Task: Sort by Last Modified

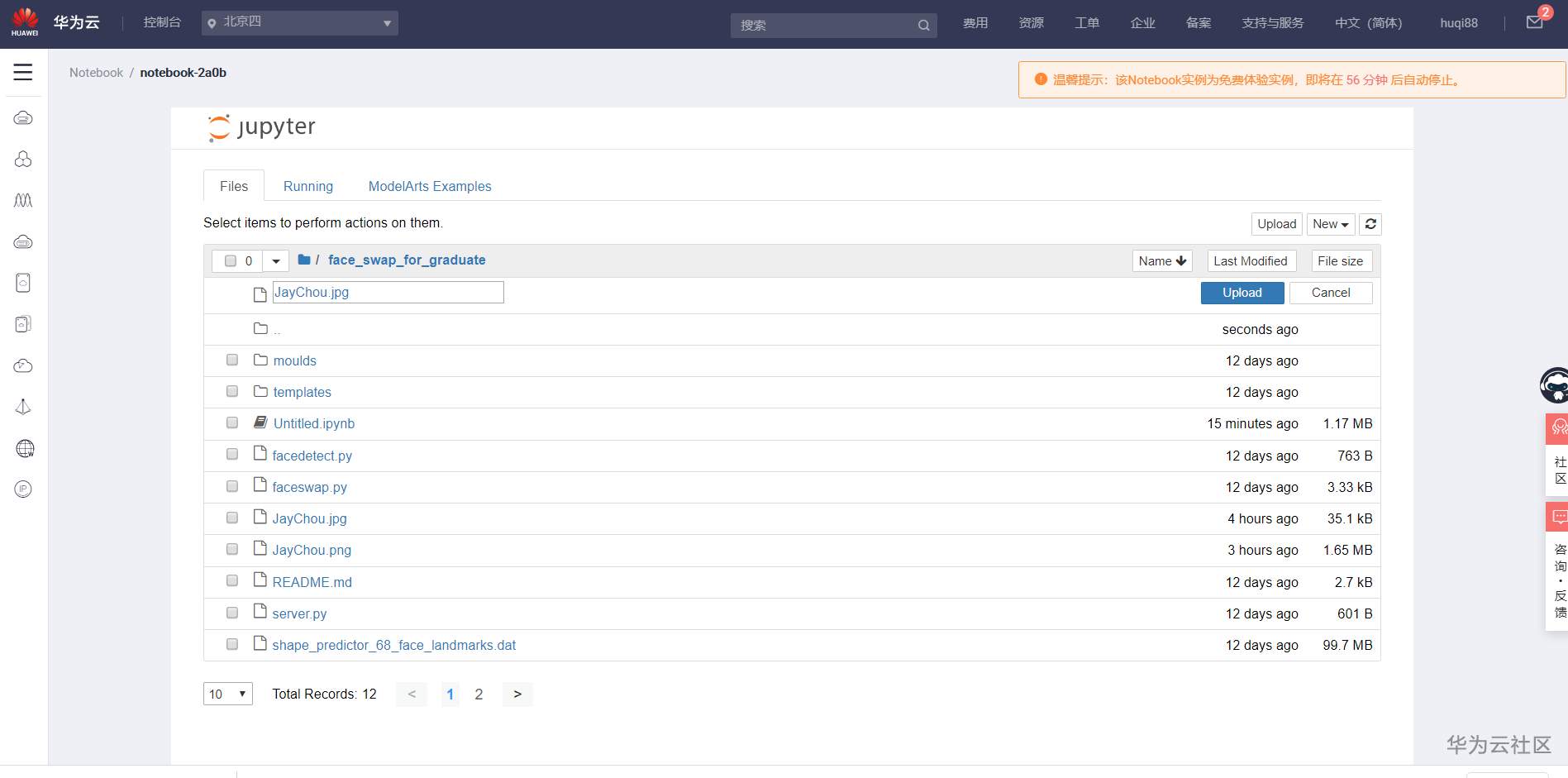Action: tap(1251, 261)
